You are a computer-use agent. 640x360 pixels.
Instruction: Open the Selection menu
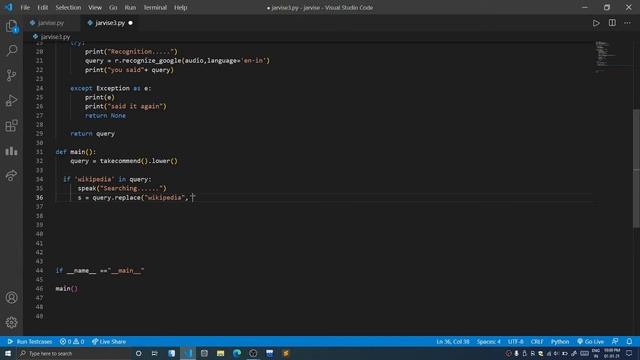pyautogui.click(x=68, y=7)
